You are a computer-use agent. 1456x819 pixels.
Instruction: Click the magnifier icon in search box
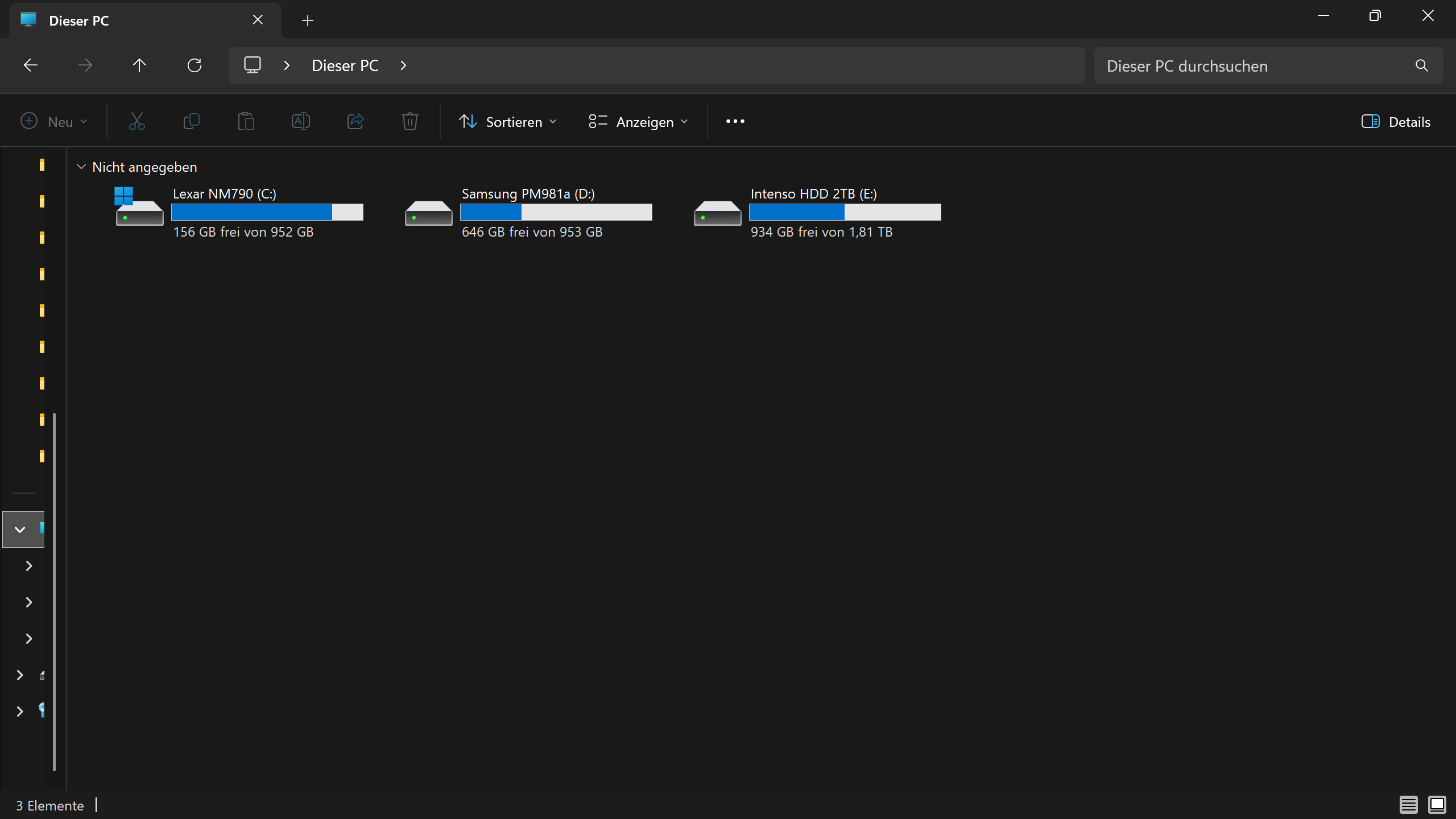[x=1421, y=65]
